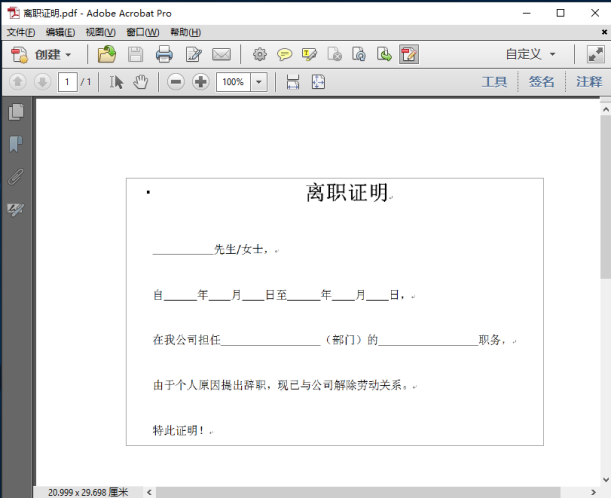Choose the text Select tool cursor icon
Viewport: 611px width, 498px height.
[116, 82]
